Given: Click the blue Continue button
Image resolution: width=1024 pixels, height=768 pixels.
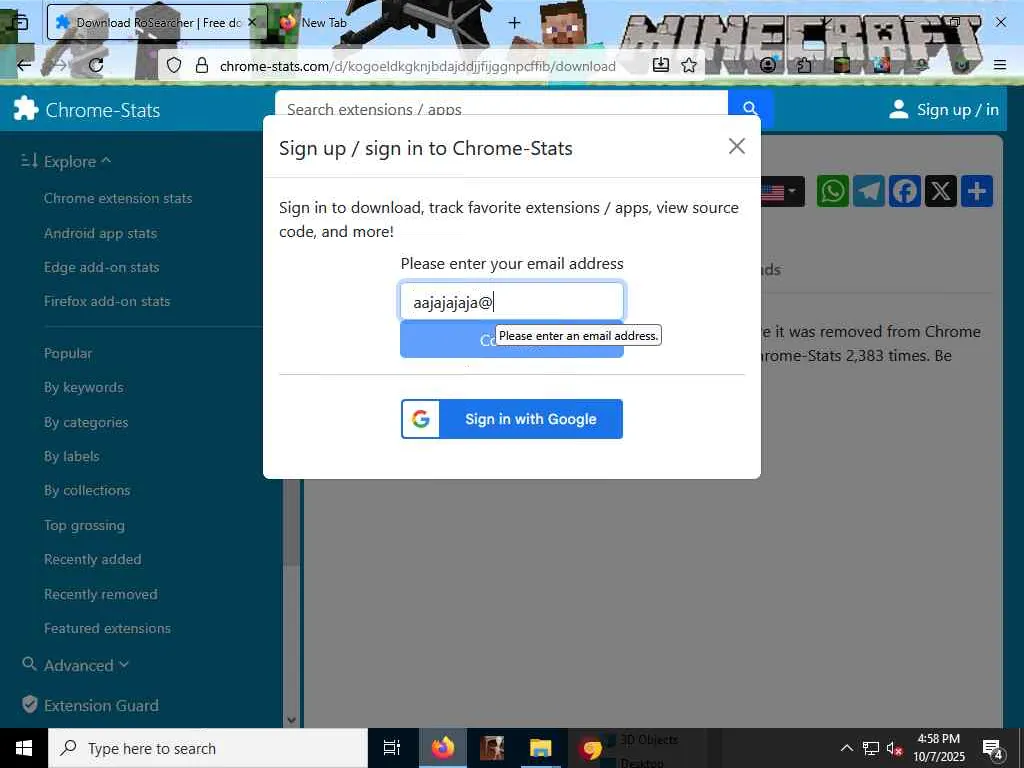Looking at the screenshot, I should (x=512, y=340).
